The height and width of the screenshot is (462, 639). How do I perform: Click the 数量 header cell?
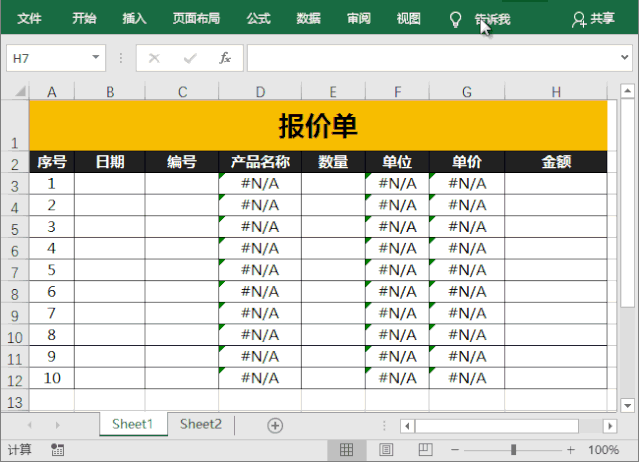(333, 162)
